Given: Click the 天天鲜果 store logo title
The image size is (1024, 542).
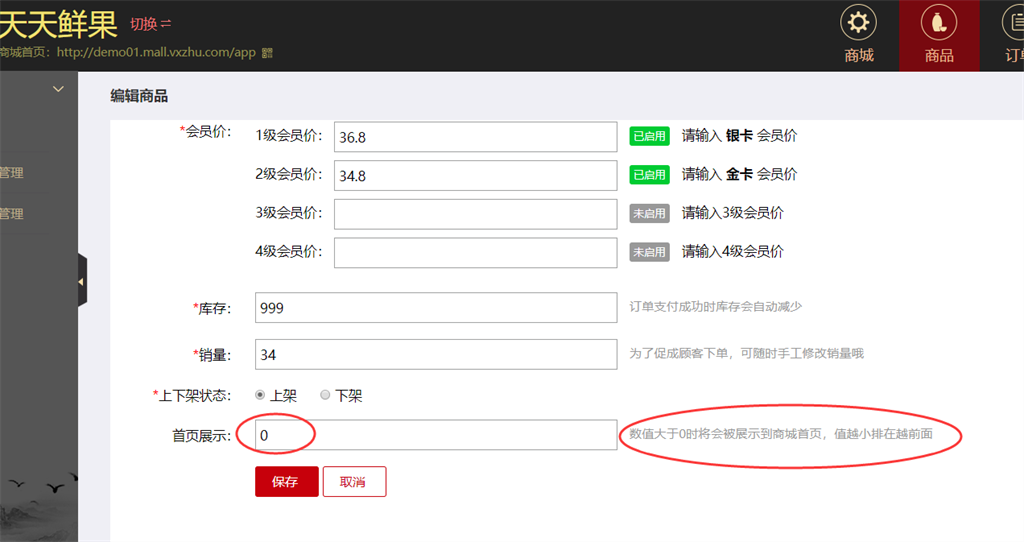Looking at the screenshot, I should click(58, 24).
